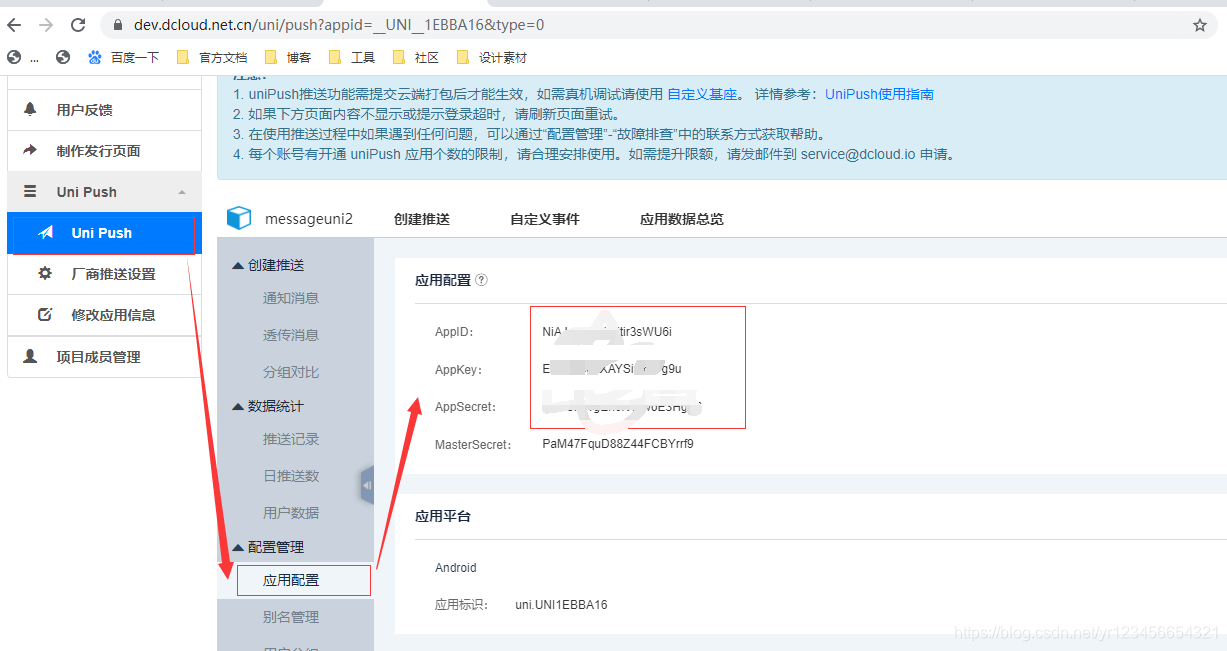Open 通知消息 in the left menu
The height and width of the screenshot is (651, 1227).
[x=291, y=298]
